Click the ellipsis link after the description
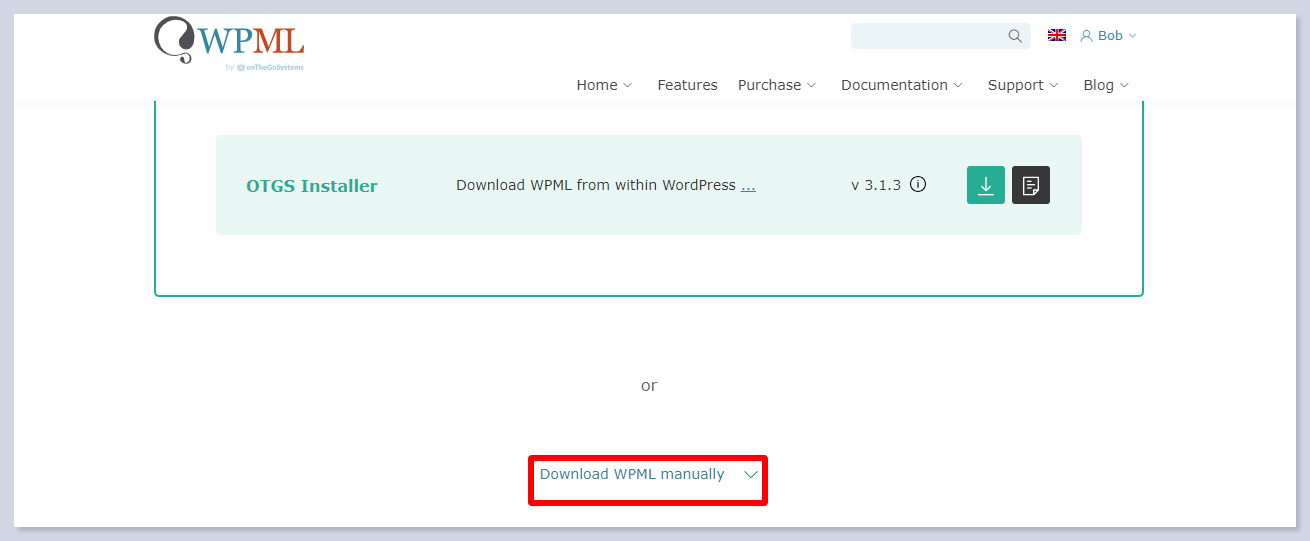The image size is (1310, 541). tap(748, 185)
